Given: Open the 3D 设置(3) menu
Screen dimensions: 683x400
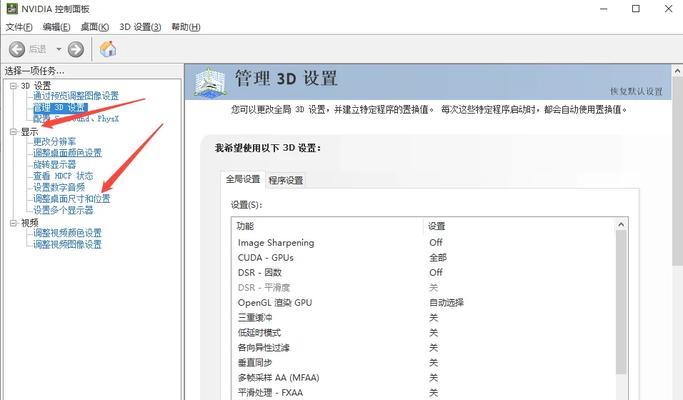Looking at the screenshot, I should [x=140, y=27].
